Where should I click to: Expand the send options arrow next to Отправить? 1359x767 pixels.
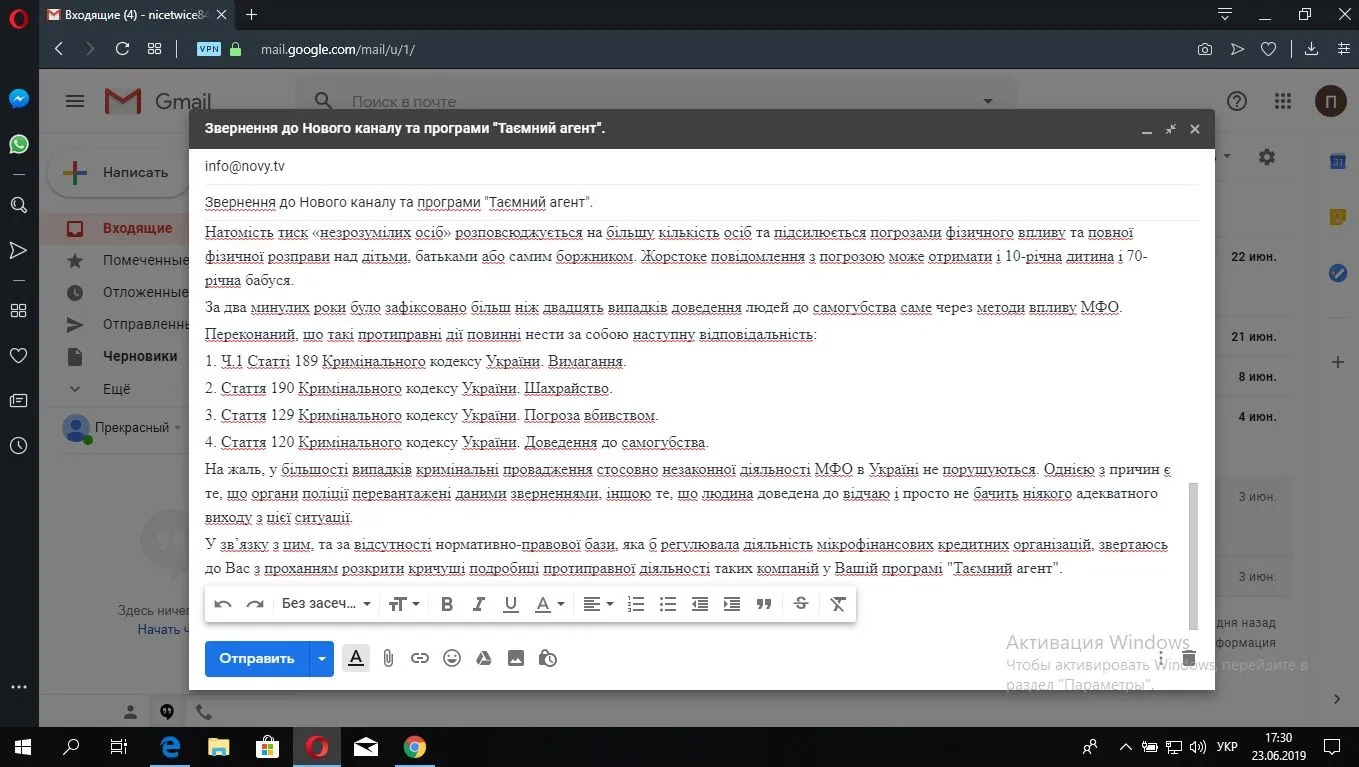point(321,659)
